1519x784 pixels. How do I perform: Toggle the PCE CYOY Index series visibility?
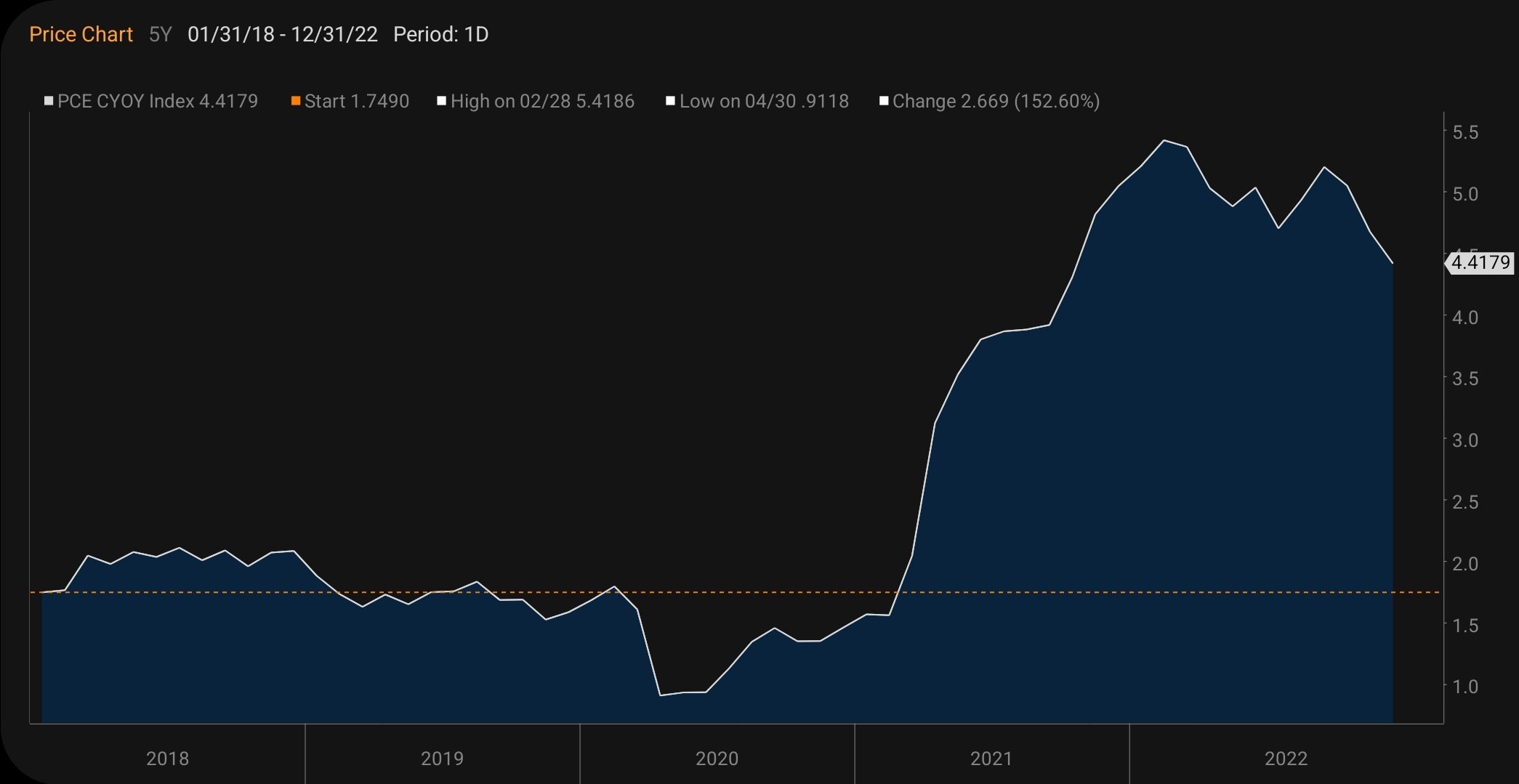point(158,101)
